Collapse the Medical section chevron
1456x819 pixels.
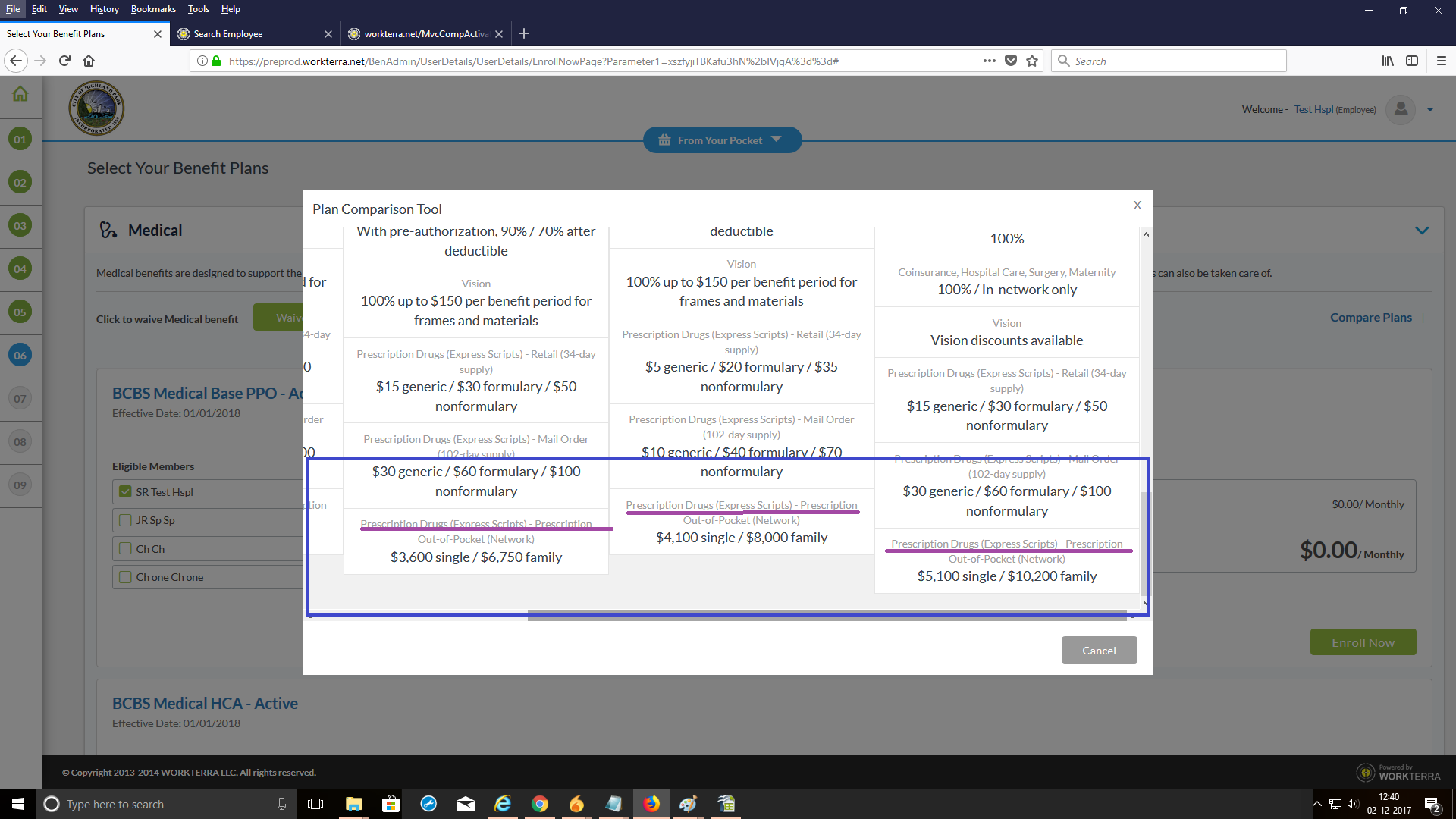1422,231
